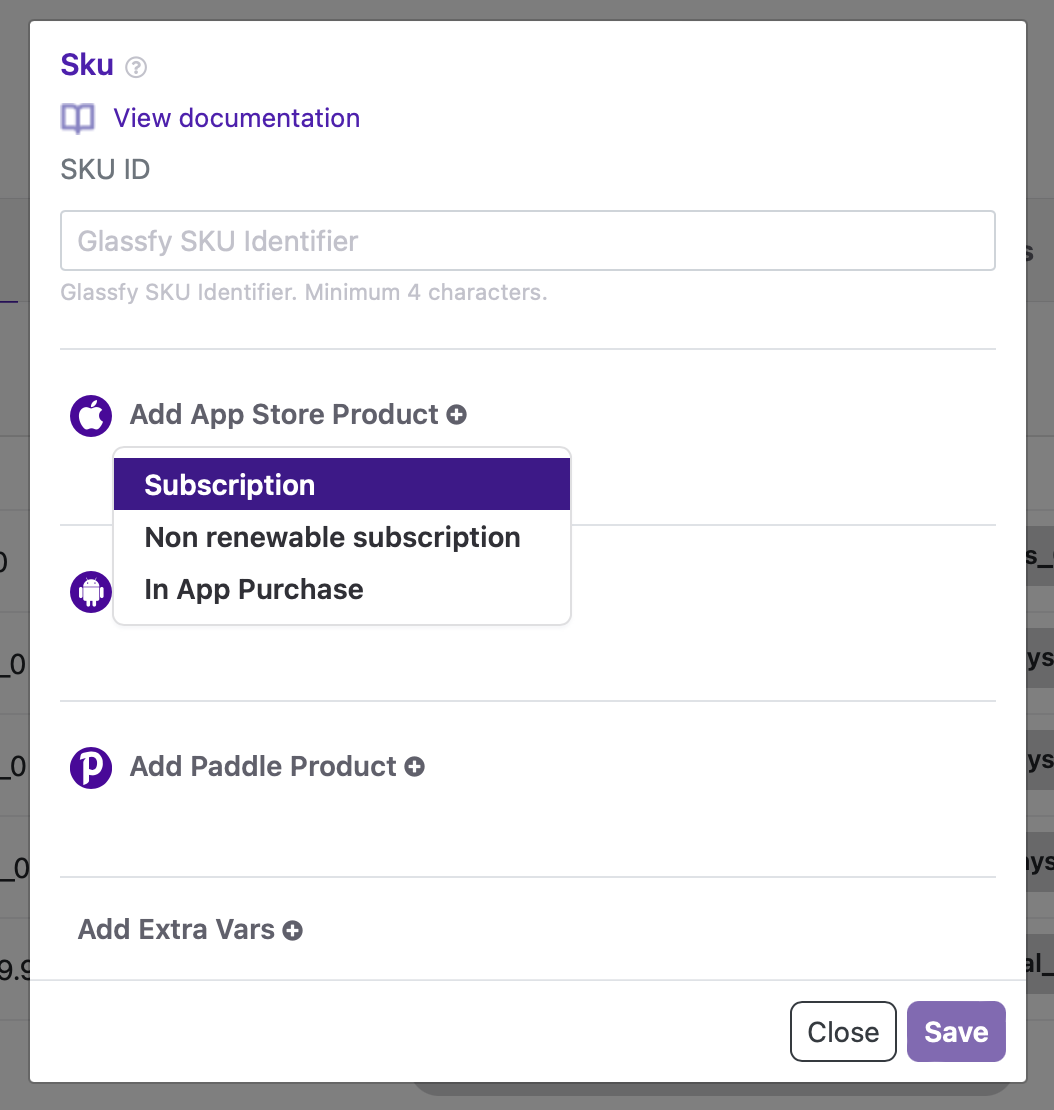The height and width of the screenshot is (1110, 1054).
Task: Click the Add Paddle Product label text
Action: tap(263, 767)
